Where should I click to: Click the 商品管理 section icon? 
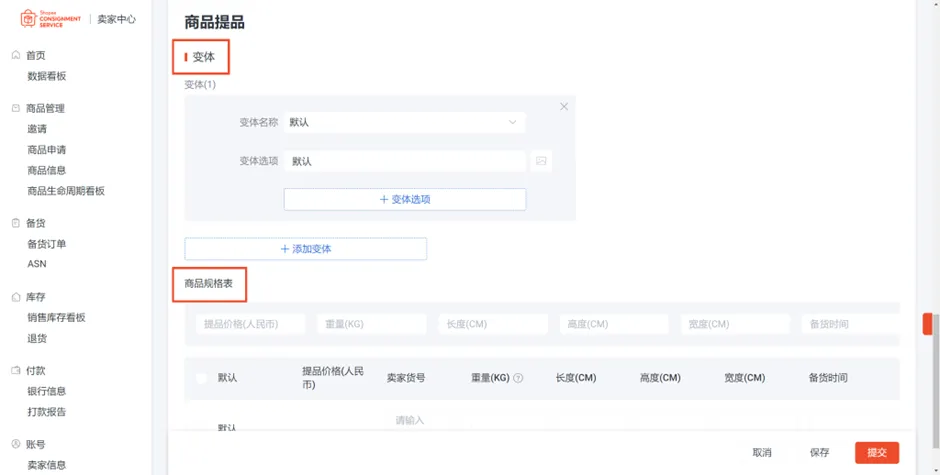(x=16, y=108)
